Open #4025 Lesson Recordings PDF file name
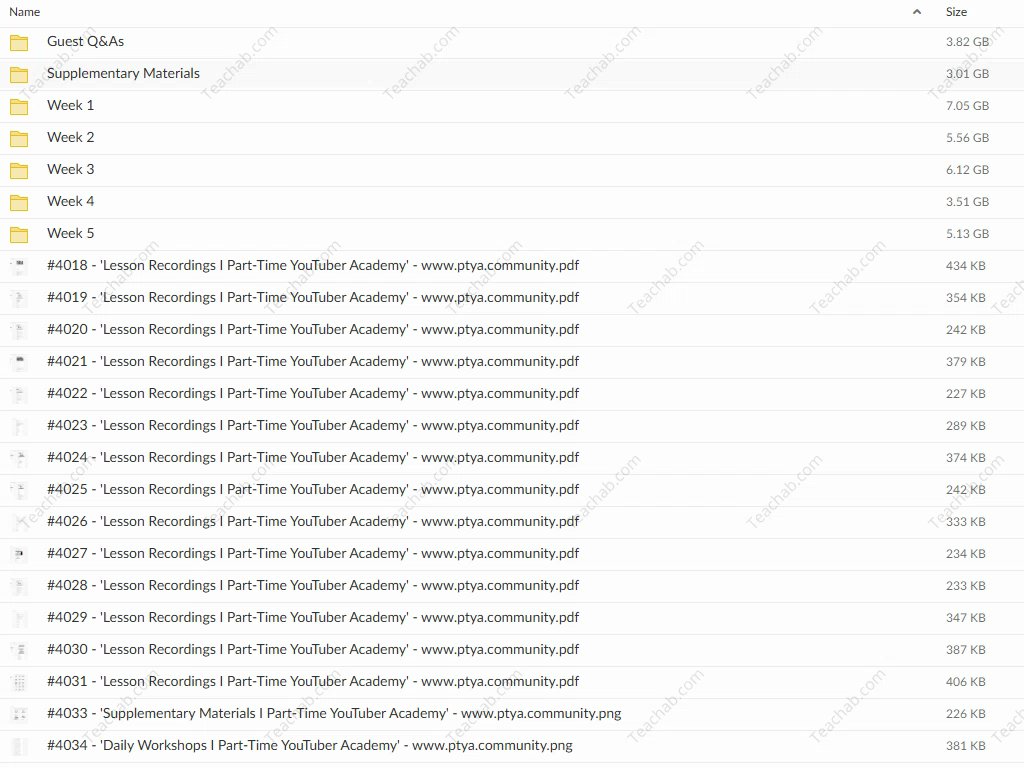Viewport: 1024px width, 768px height. pyautogui.click(x=313, y=489)
